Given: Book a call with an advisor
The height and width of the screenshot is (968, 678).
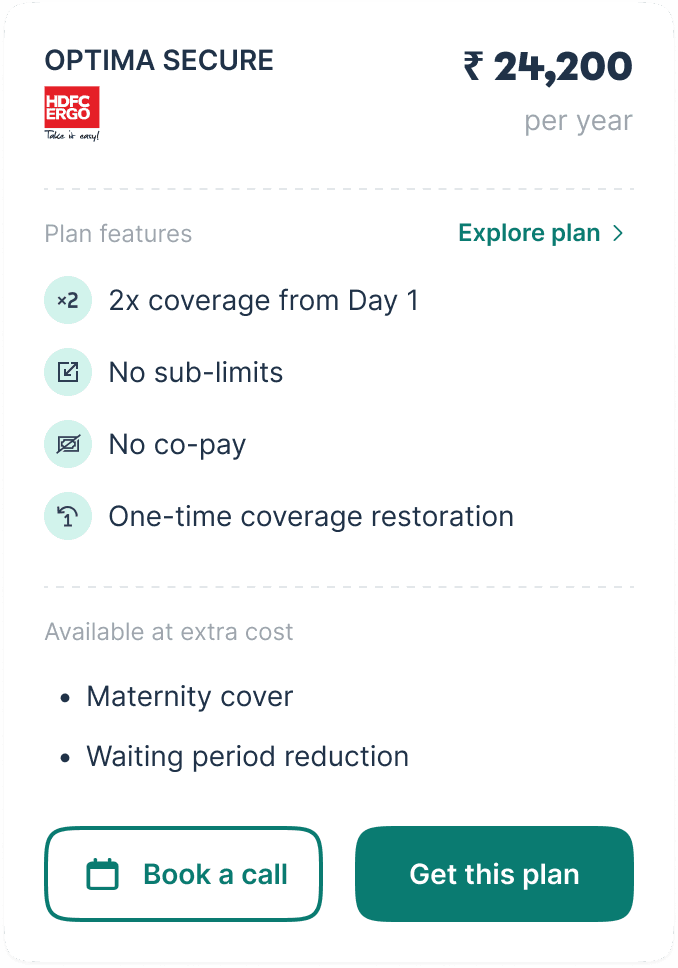Looking at the screenshot, I should [183, 874].
